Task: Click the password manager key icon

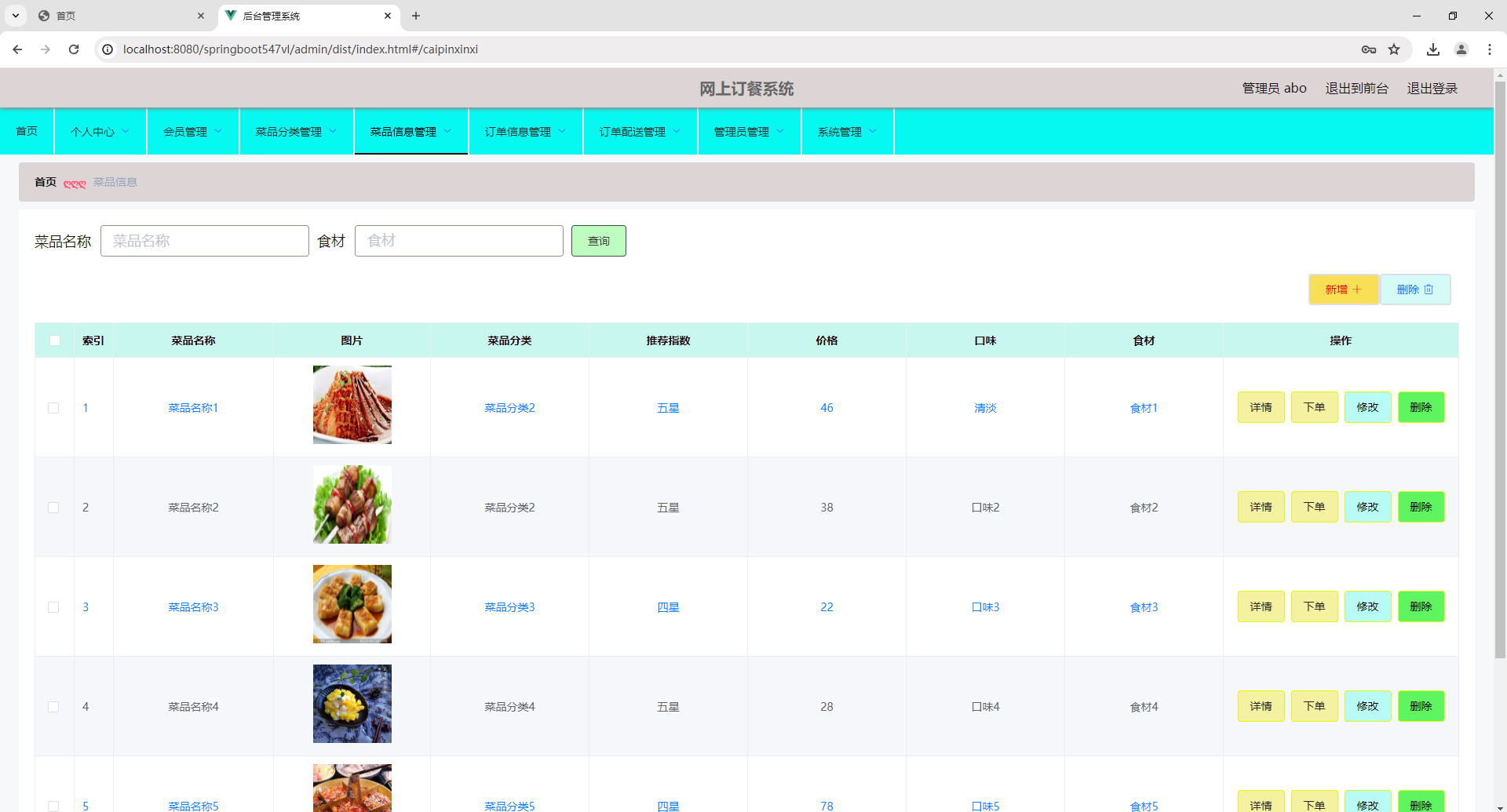Action: [1369, 49]
